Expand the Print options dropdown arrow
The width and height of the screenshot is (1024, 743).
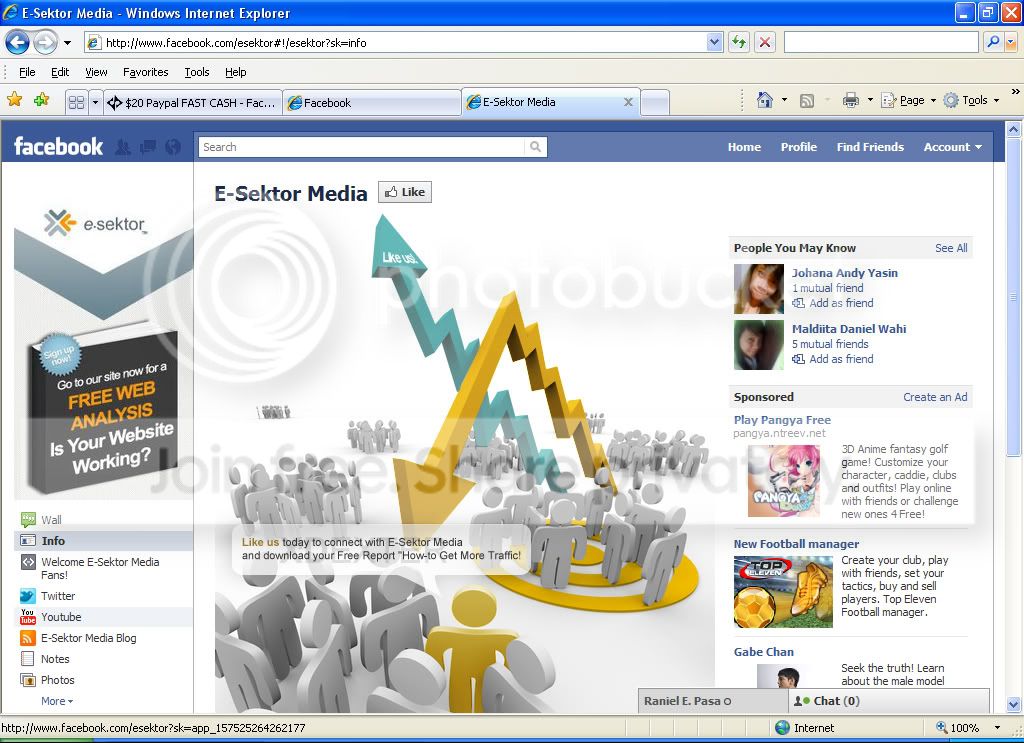click(870, 100)
